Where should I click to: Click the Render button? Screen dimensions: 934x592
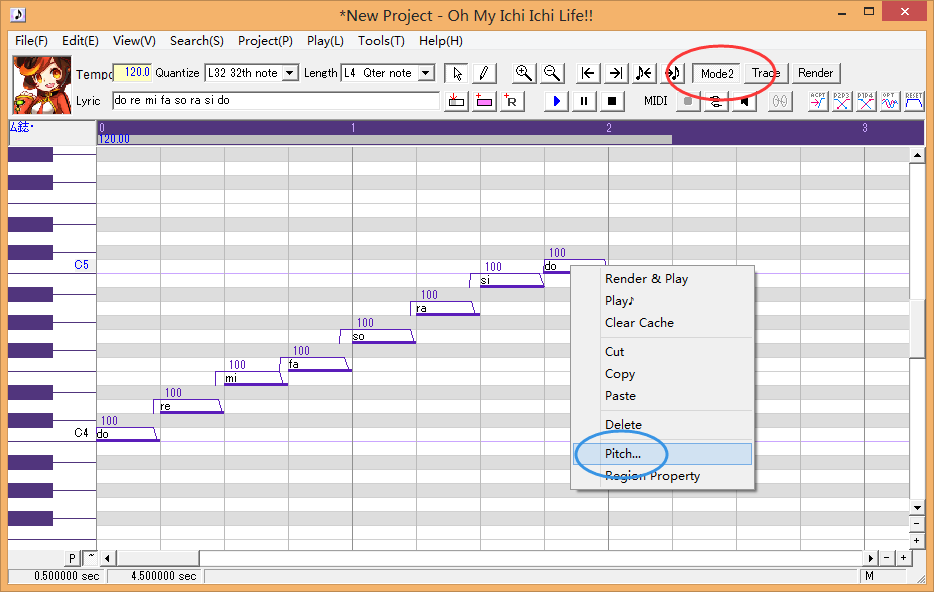point(815,73)
